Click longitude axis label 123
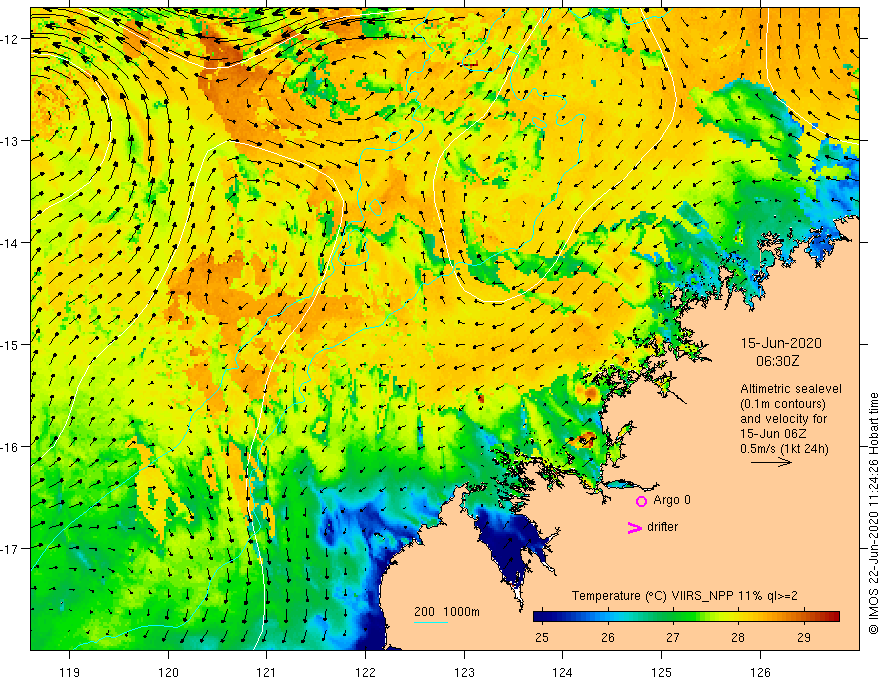The height and width of the screenshot is (680, 880). (x=464, y=672)
